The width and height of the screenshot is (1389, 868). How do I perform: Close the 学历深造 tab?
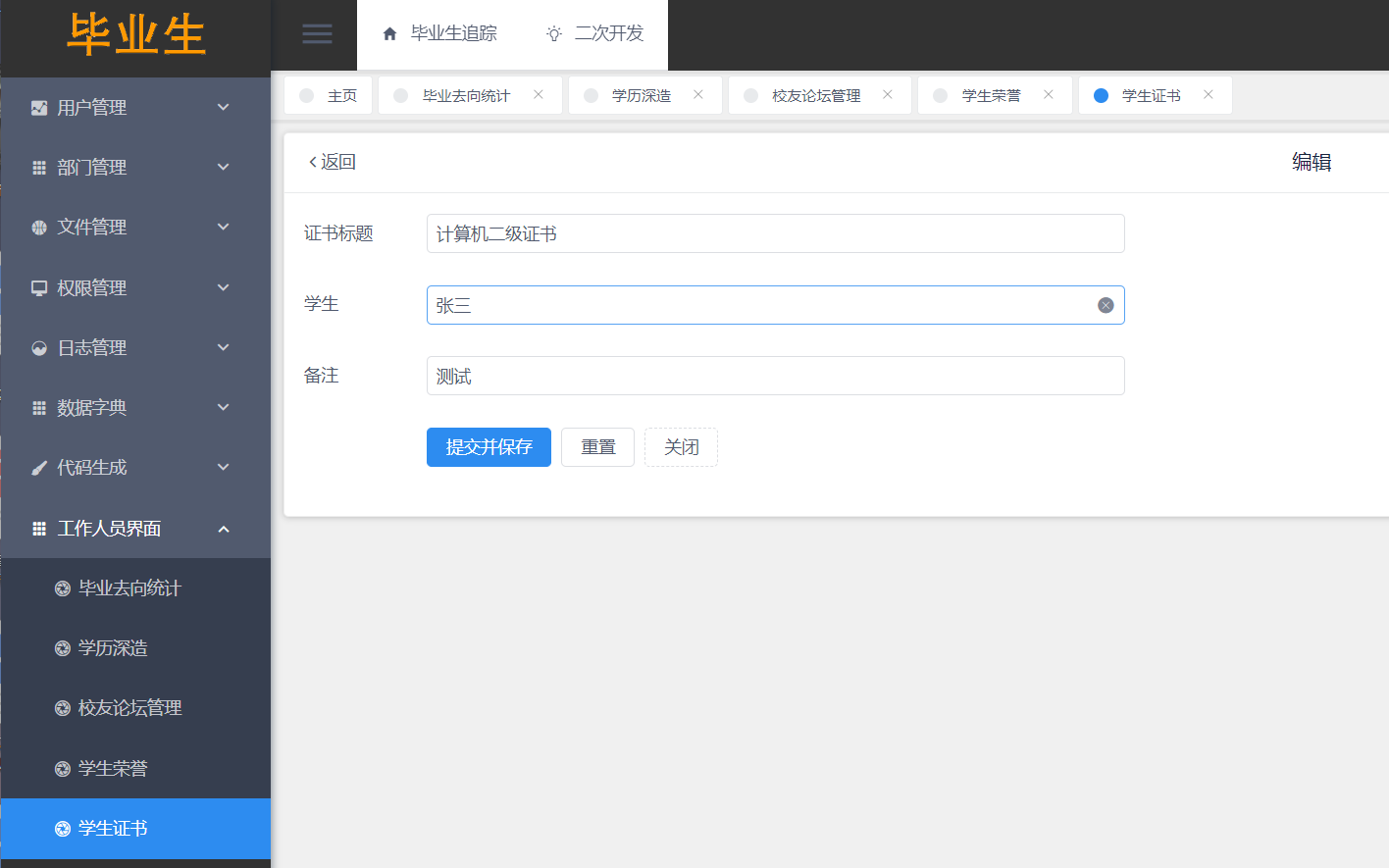pos(698,95)
